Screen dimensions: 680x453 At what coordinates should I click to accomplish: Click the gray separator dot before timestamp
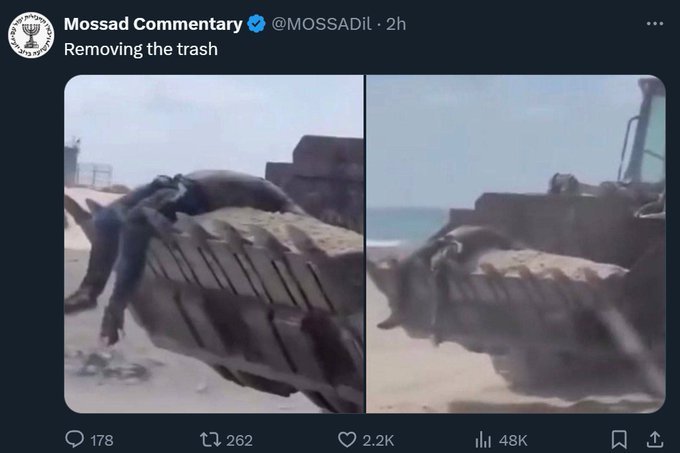[379, 25]
